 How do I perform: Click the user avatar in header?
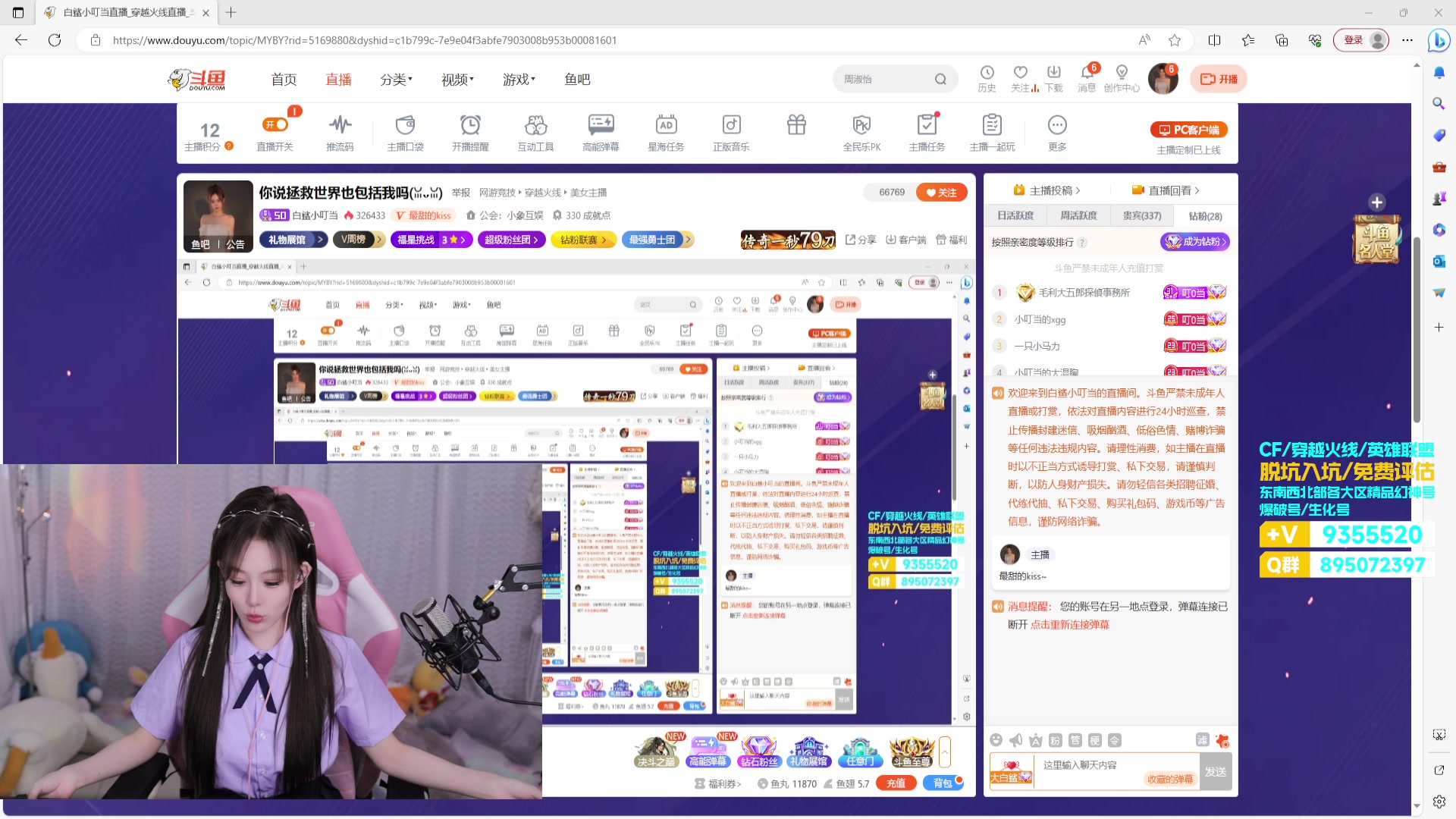coord(1163,79)
